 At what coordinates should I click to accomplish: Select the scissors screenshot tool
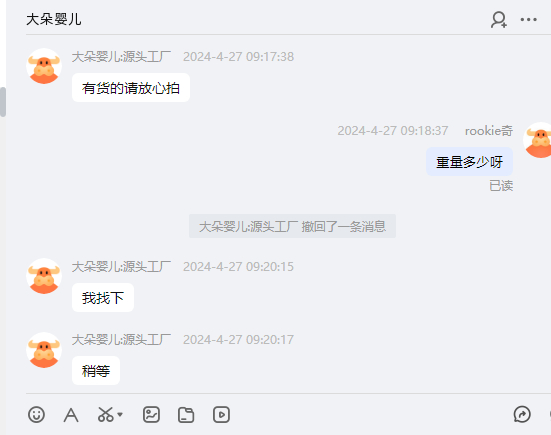(x=105, y=415)
